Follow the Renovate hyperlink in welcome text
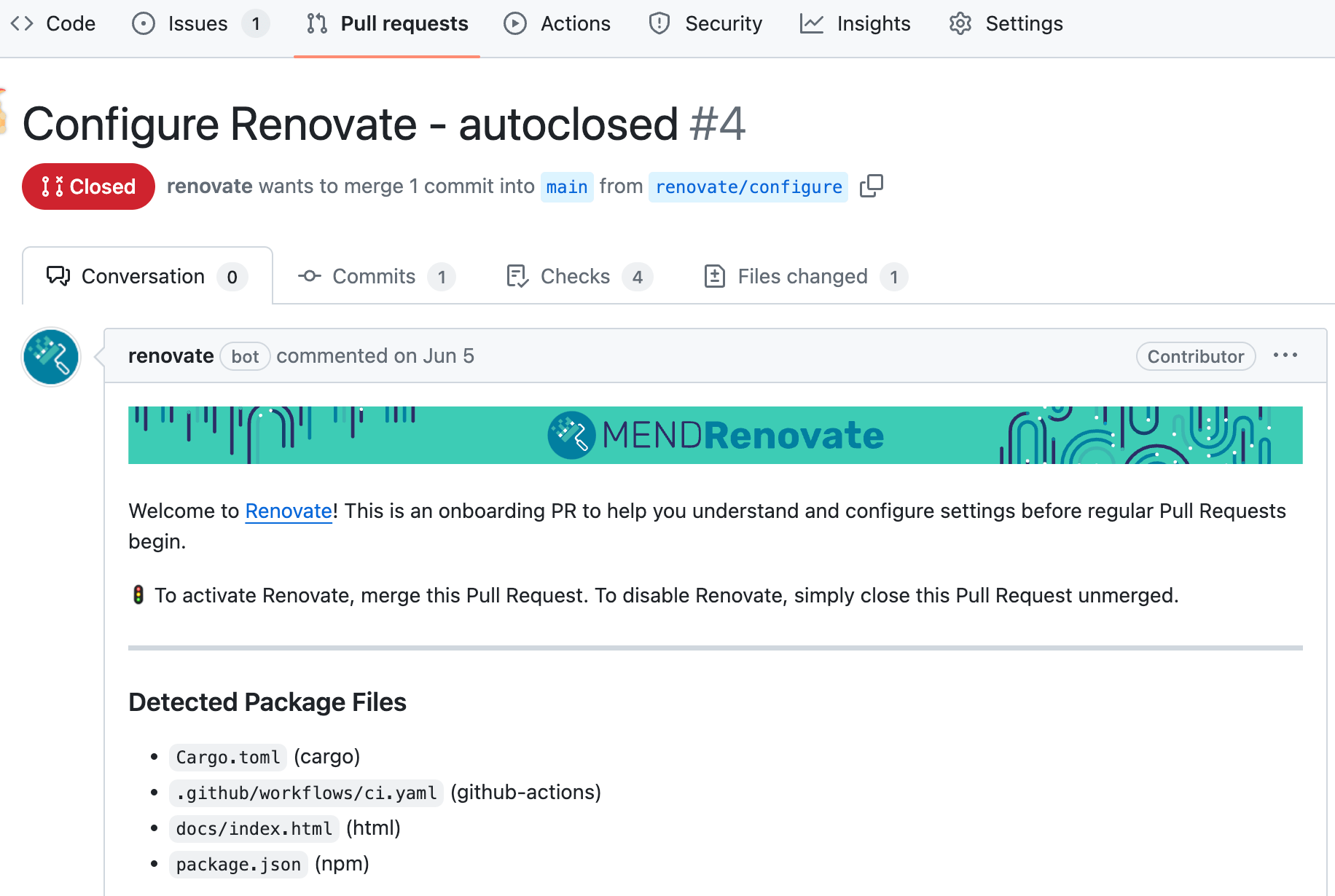Screen dimensions: 1335x896 click(289, 511)
